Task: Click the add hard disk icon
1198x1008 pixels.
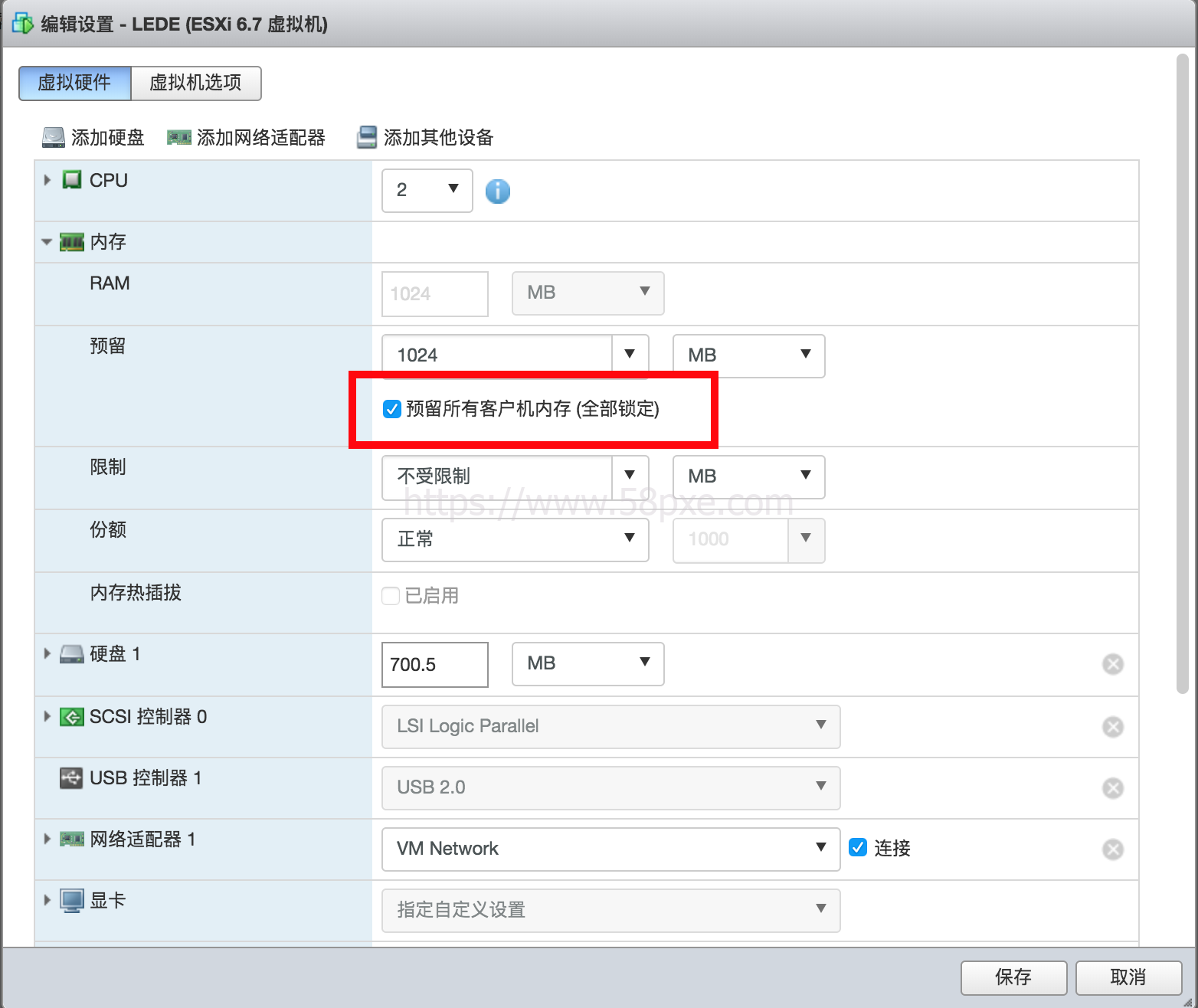Action: click(x=54, y=138)
